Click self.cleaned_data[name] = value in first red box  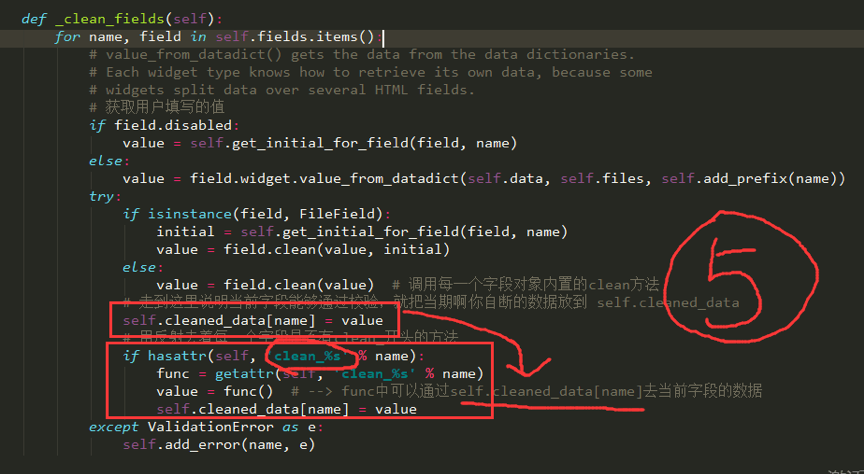pyautogui.click(x=252, y=321)
